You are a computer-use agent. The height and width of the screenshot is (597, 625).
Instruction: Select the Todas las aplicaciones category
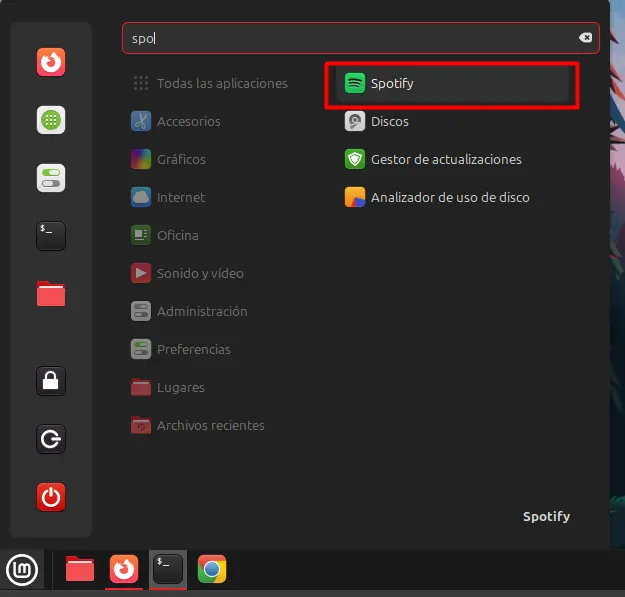tap(221, 84)
